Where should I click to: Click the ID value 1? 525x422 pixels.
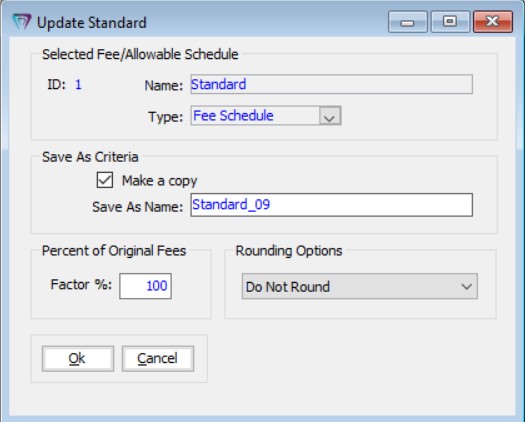click(x=78, y=84)
